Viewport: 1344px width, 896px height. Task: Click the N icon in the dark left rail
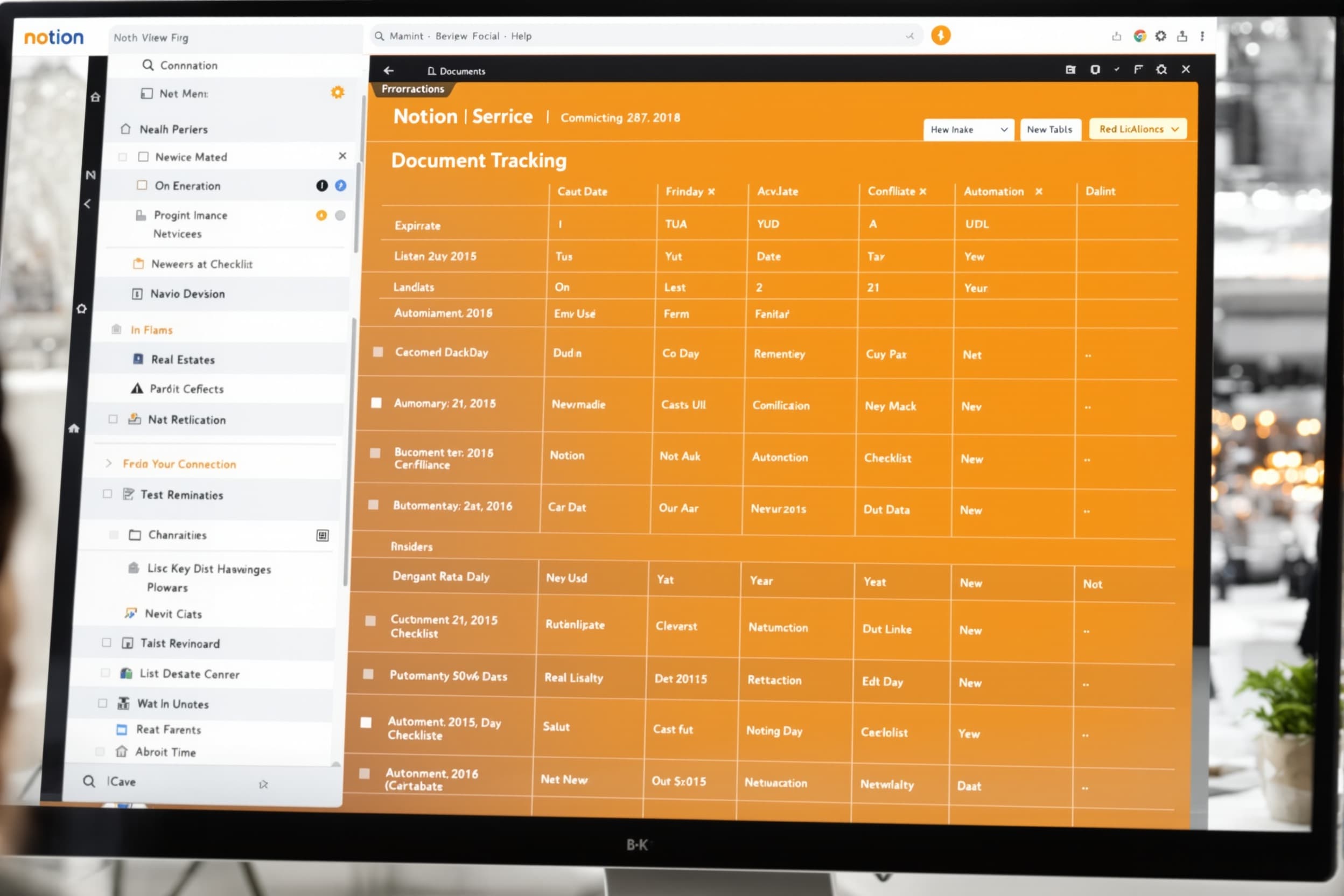(90, 175)
